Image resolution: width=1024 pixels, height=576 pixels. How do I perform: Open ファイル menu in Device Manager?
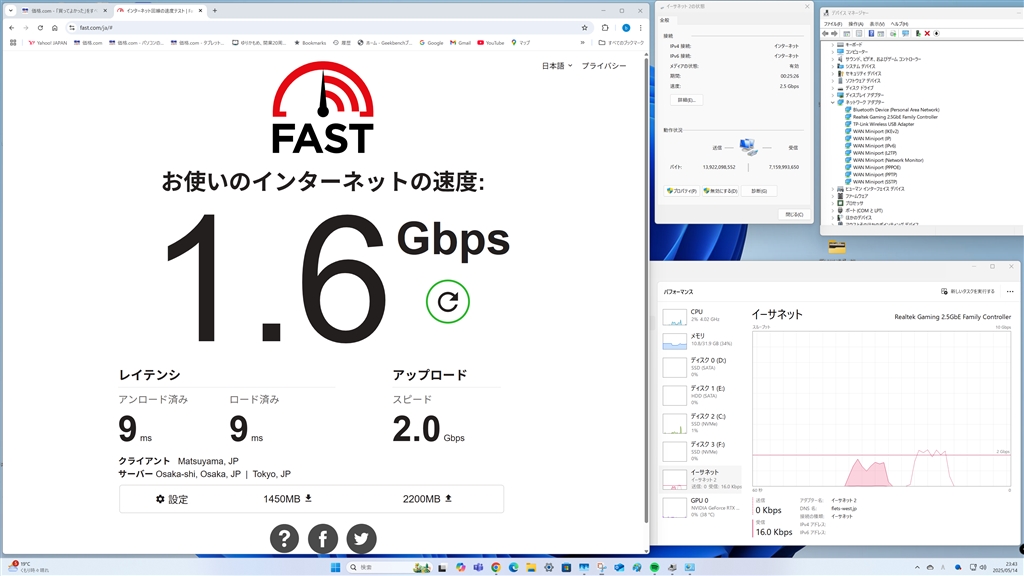tap(833, 24)
